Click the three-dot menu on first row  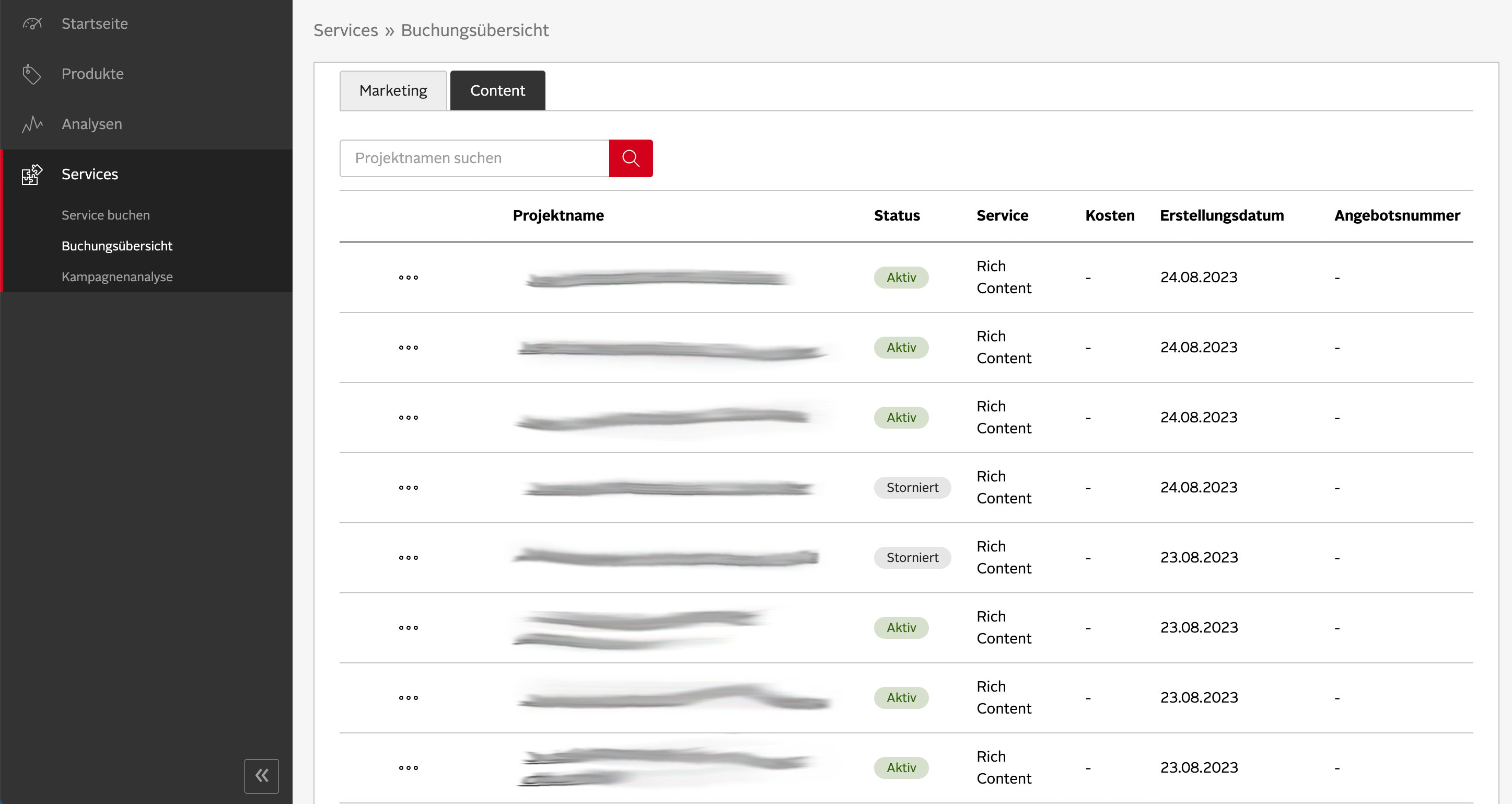408,278
